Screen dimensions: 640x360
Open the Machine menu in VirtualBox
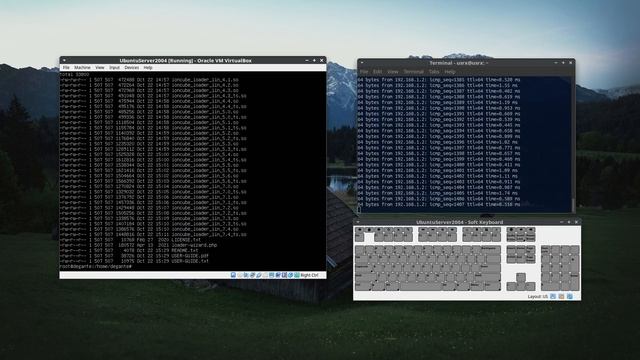(82, 68)
